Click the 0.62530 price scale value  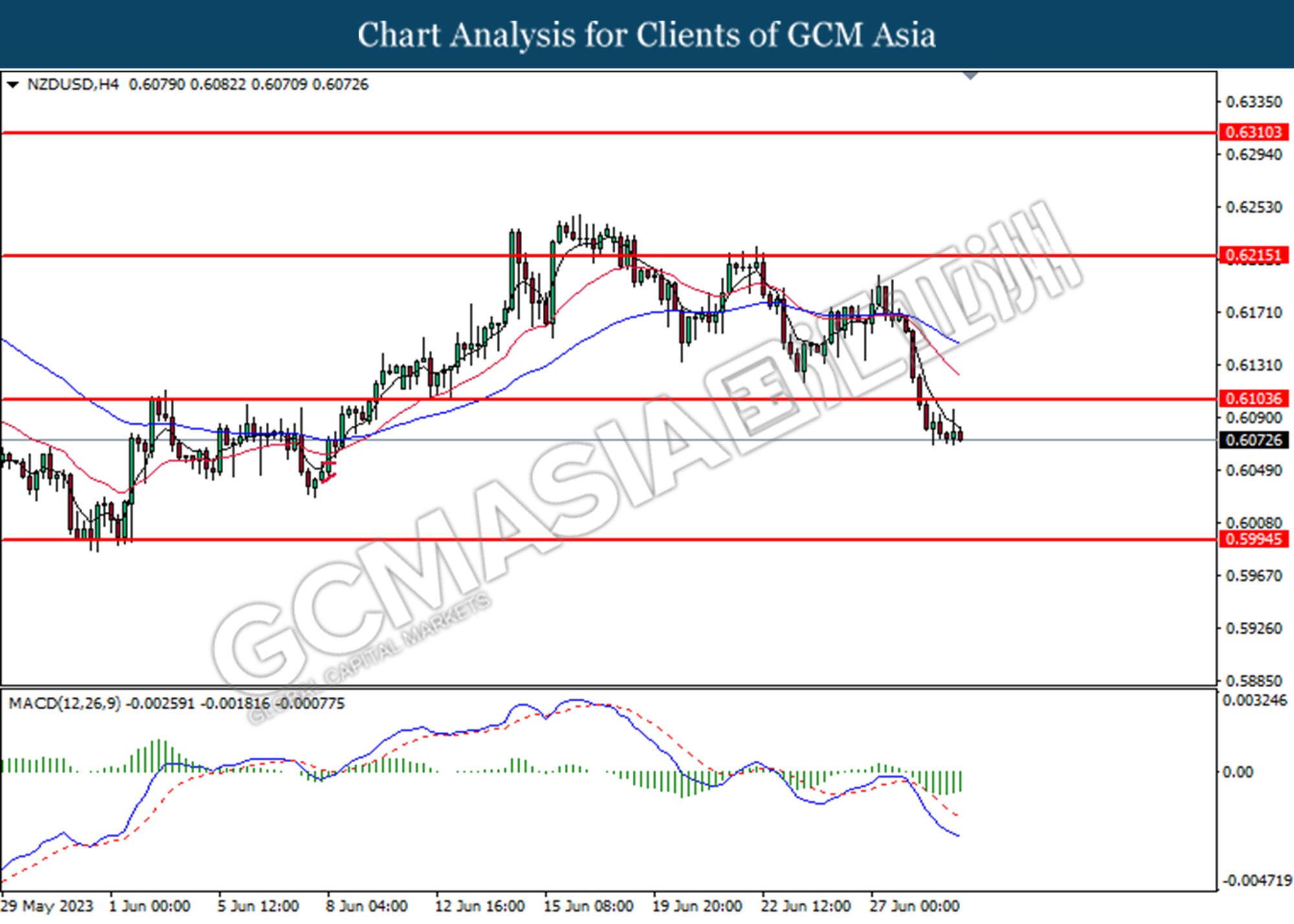[1253, 207]
